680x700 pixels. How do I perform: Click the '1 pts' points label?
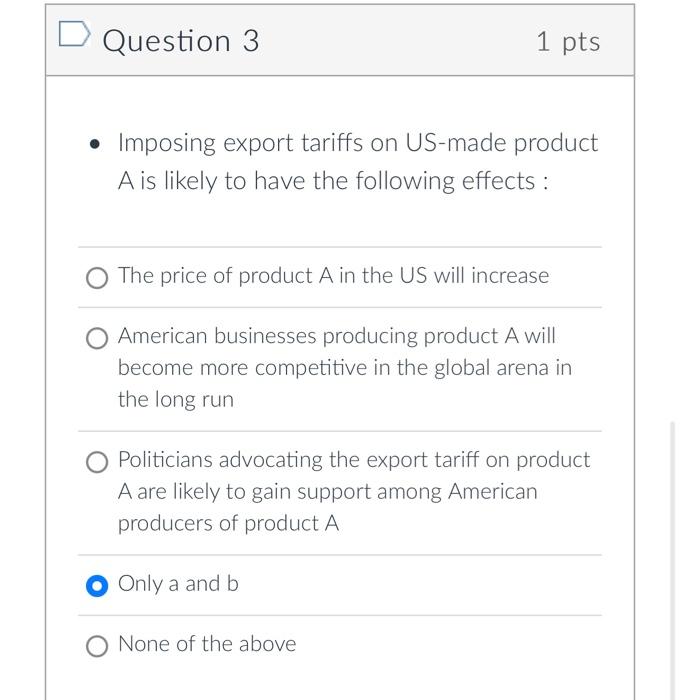pyautogui.click(x=567, y=41)
